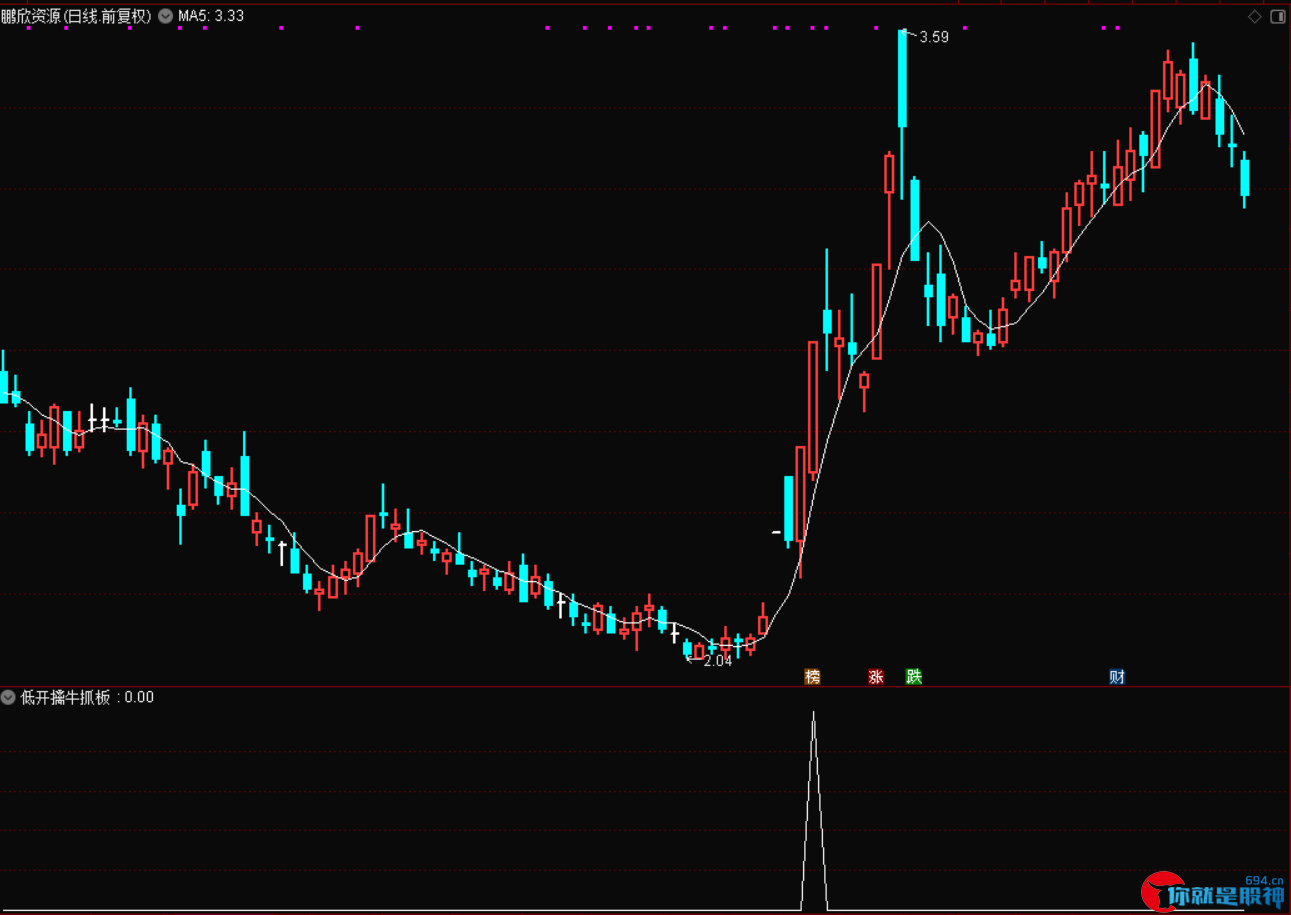This screenshot has height=915, width=1291.
Task: Click the 3.59 high price label
Action: [x=934, y=37]
